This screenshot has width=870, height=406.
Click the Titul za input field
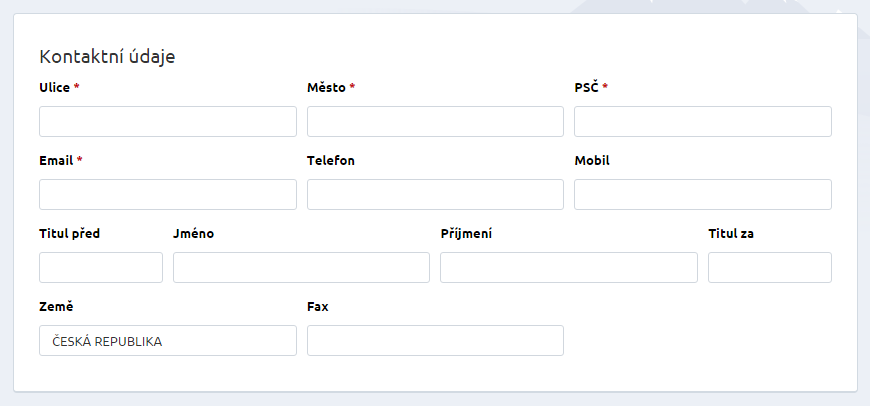pos(769,267)
